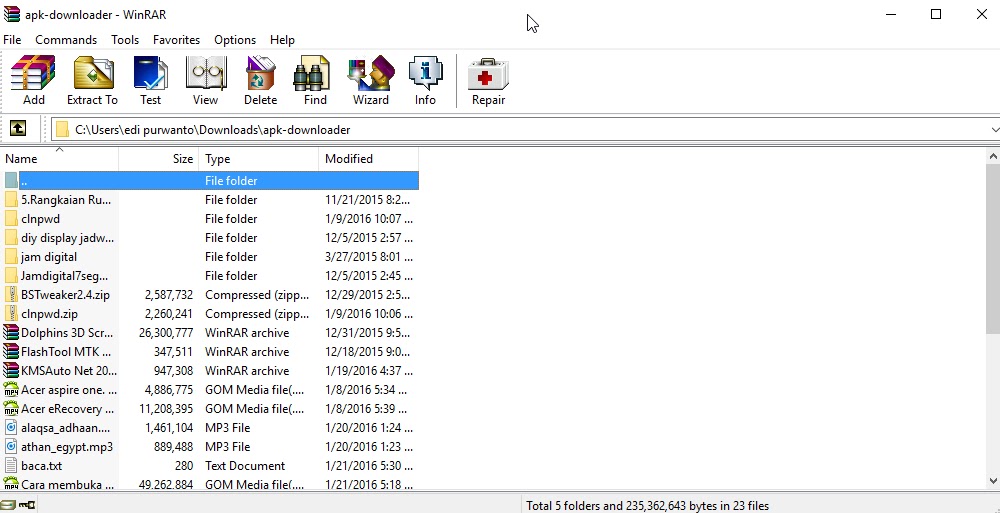Click the Repair toolbar icon
The image size is (1000, 513).
489,80
